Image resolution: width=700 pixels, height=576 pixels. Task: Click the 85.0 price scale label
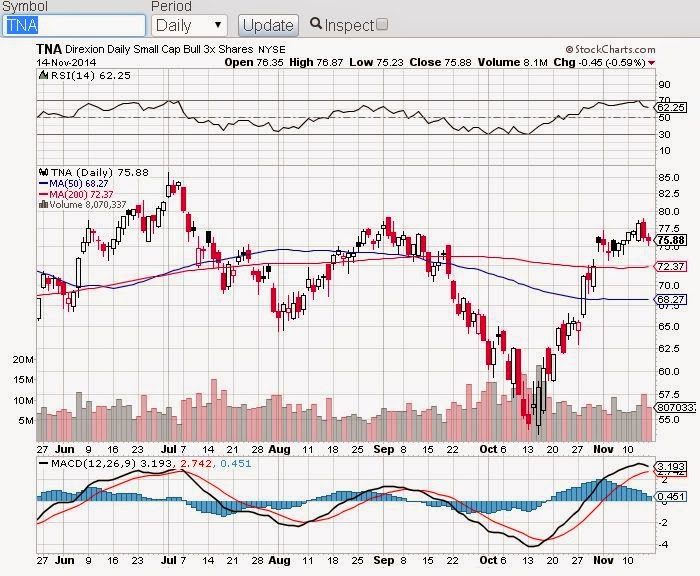(669, 177)
